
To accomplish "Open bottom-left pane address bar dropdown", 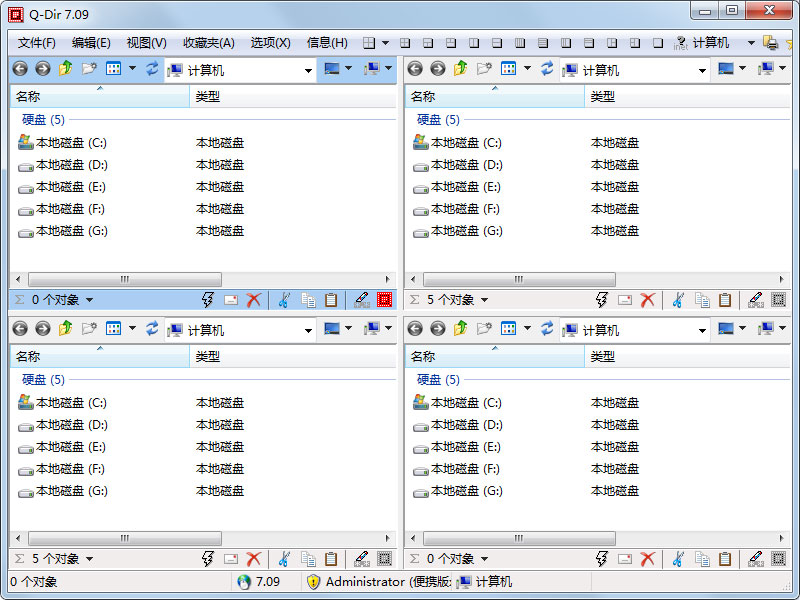I will coord(308,331).
